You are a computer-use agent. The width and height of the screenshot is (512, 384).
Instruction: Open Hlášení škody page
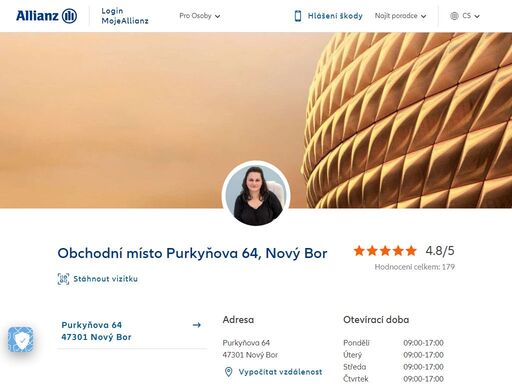pos(335,16)
